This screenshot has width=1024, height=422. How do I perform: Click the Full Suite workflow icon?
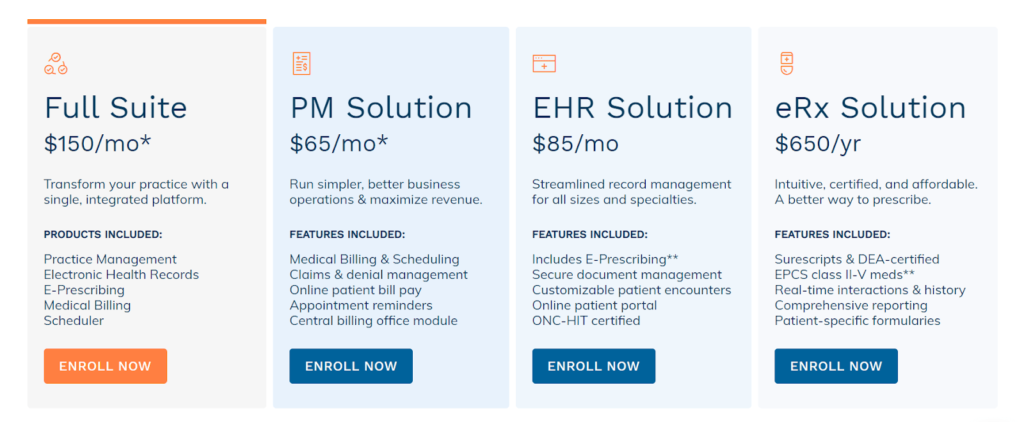click(56, 63)
